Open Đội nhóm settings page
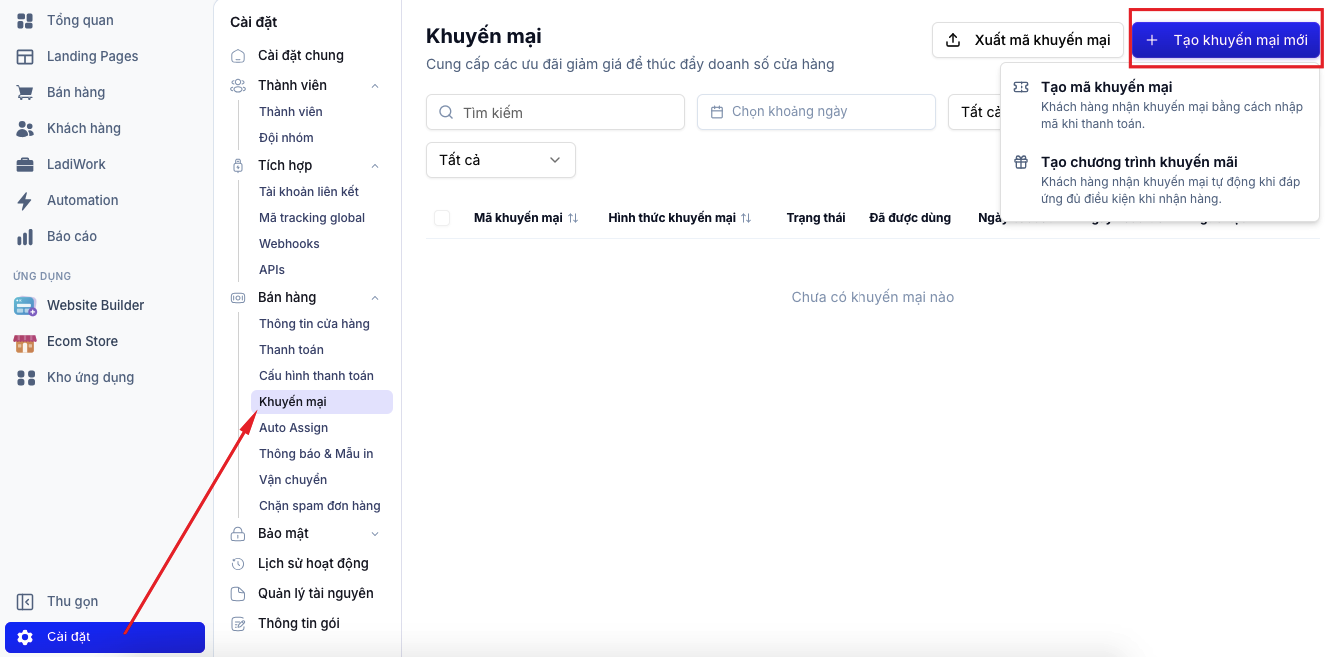This screenshot has width=1329, height=657. [286, 137]
